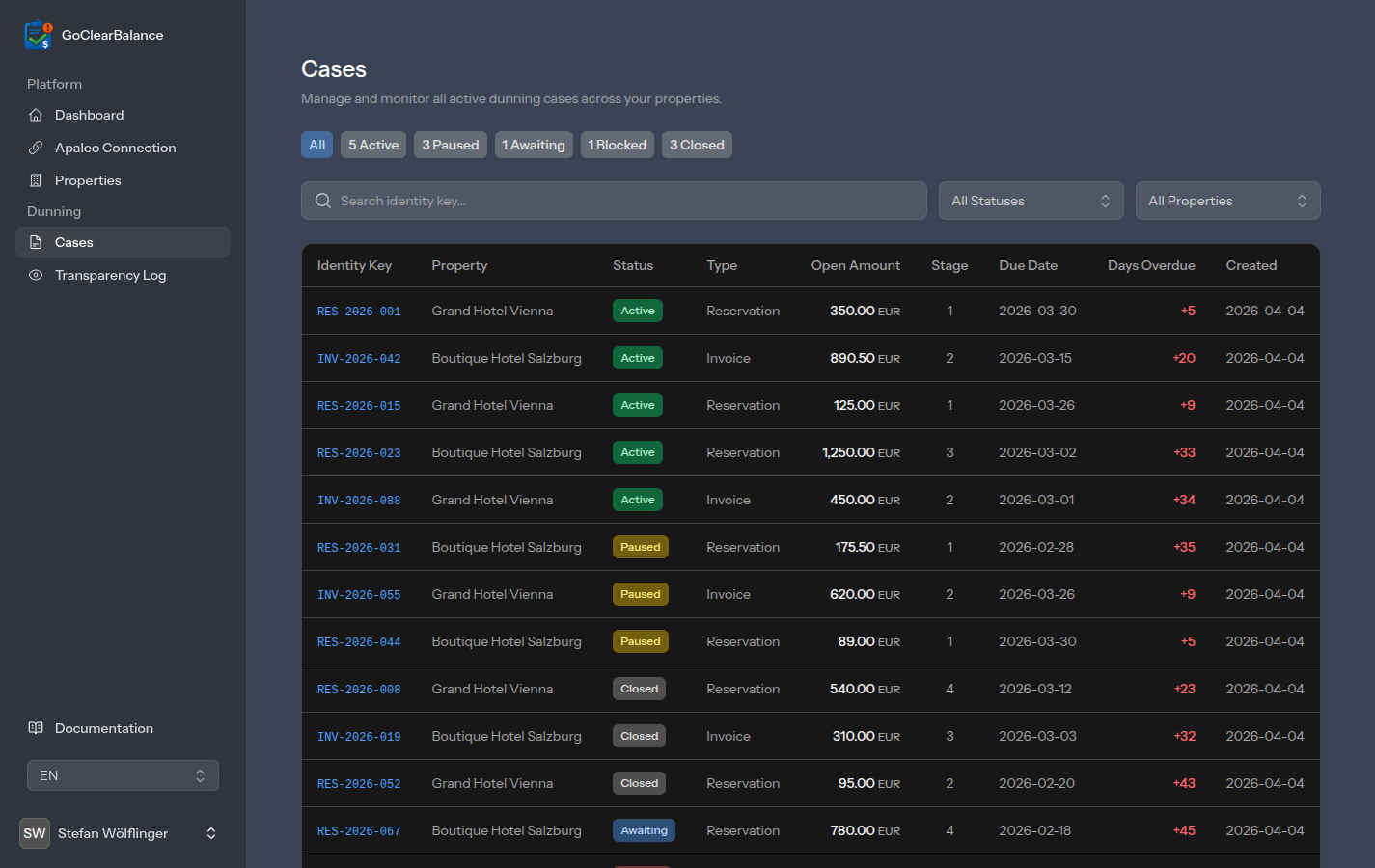Click Paused badge in RES-2026-031 row

(641, 547)
